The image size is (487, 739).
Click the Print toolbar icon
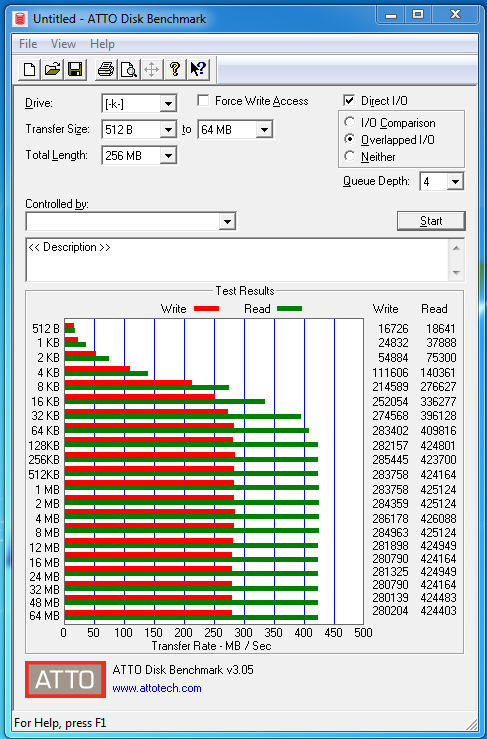coord(106,69)
